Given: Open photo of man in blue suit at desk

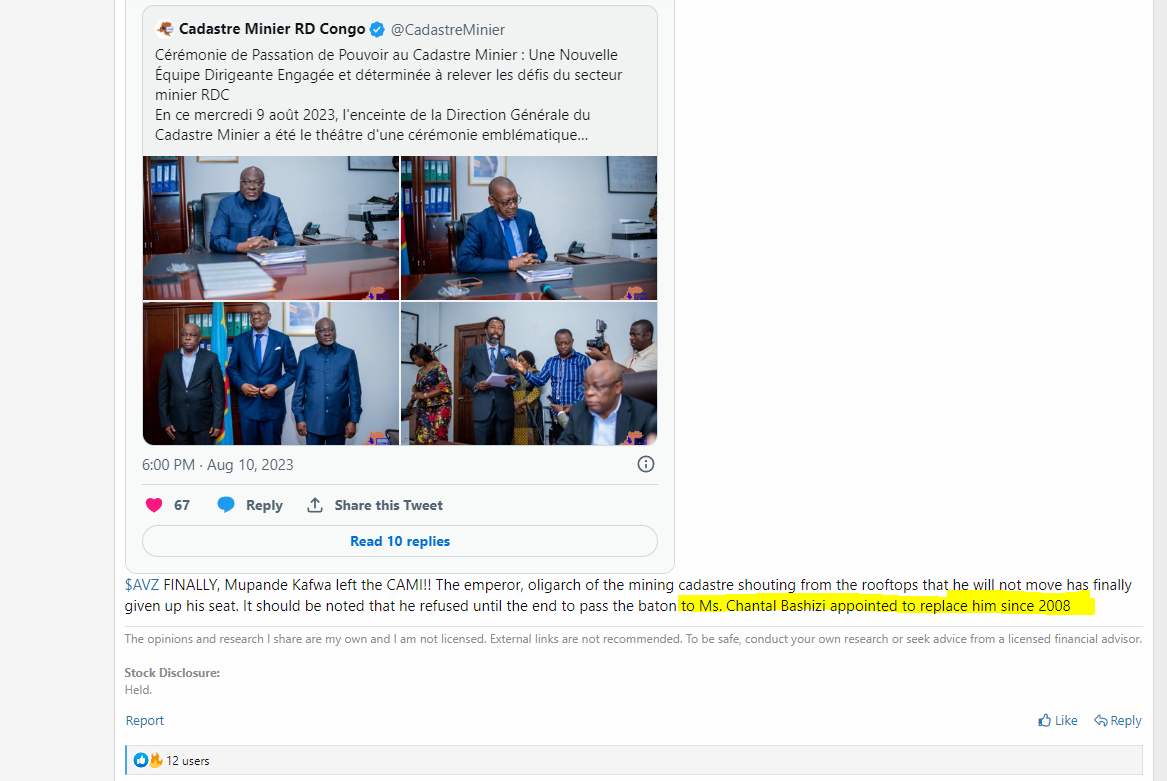Looking at the screenshot, I should pos(271,228).
